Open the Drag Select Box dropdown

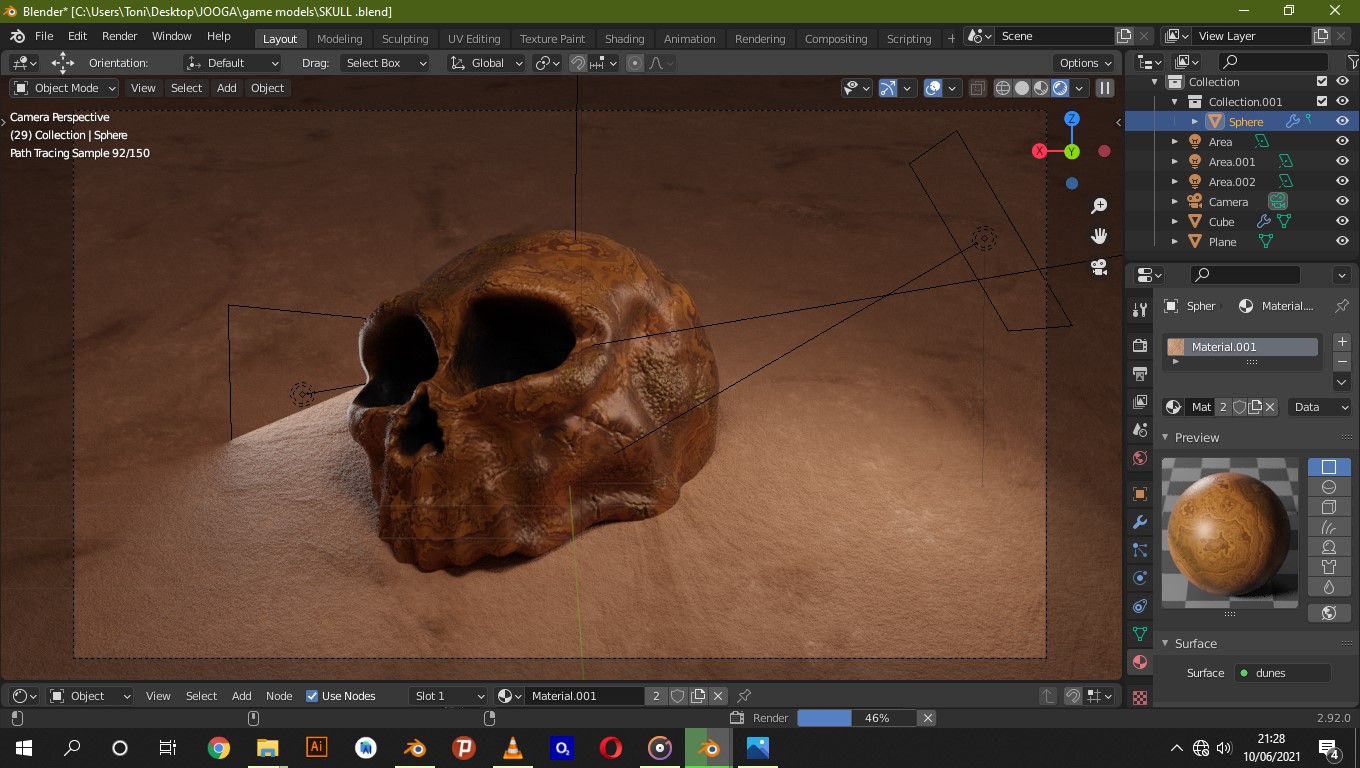[x=384, y=63]
